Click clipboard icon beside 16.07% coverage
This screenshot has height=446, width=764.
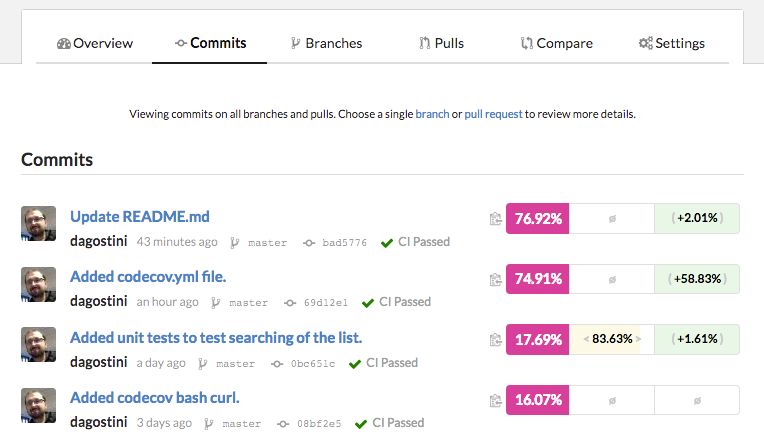(x=496, y=401)
